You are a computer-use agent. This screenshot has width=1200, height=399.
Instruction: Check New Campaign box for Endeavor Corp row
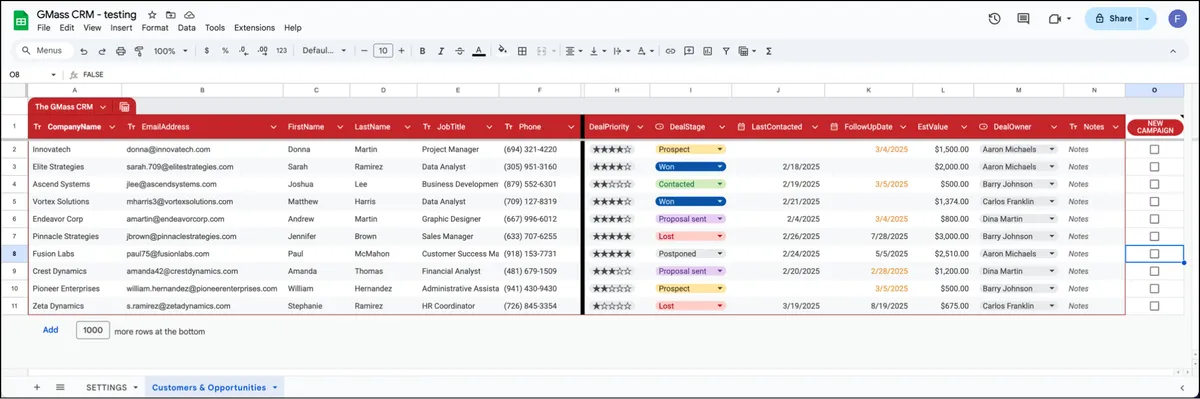[1154, 219]
